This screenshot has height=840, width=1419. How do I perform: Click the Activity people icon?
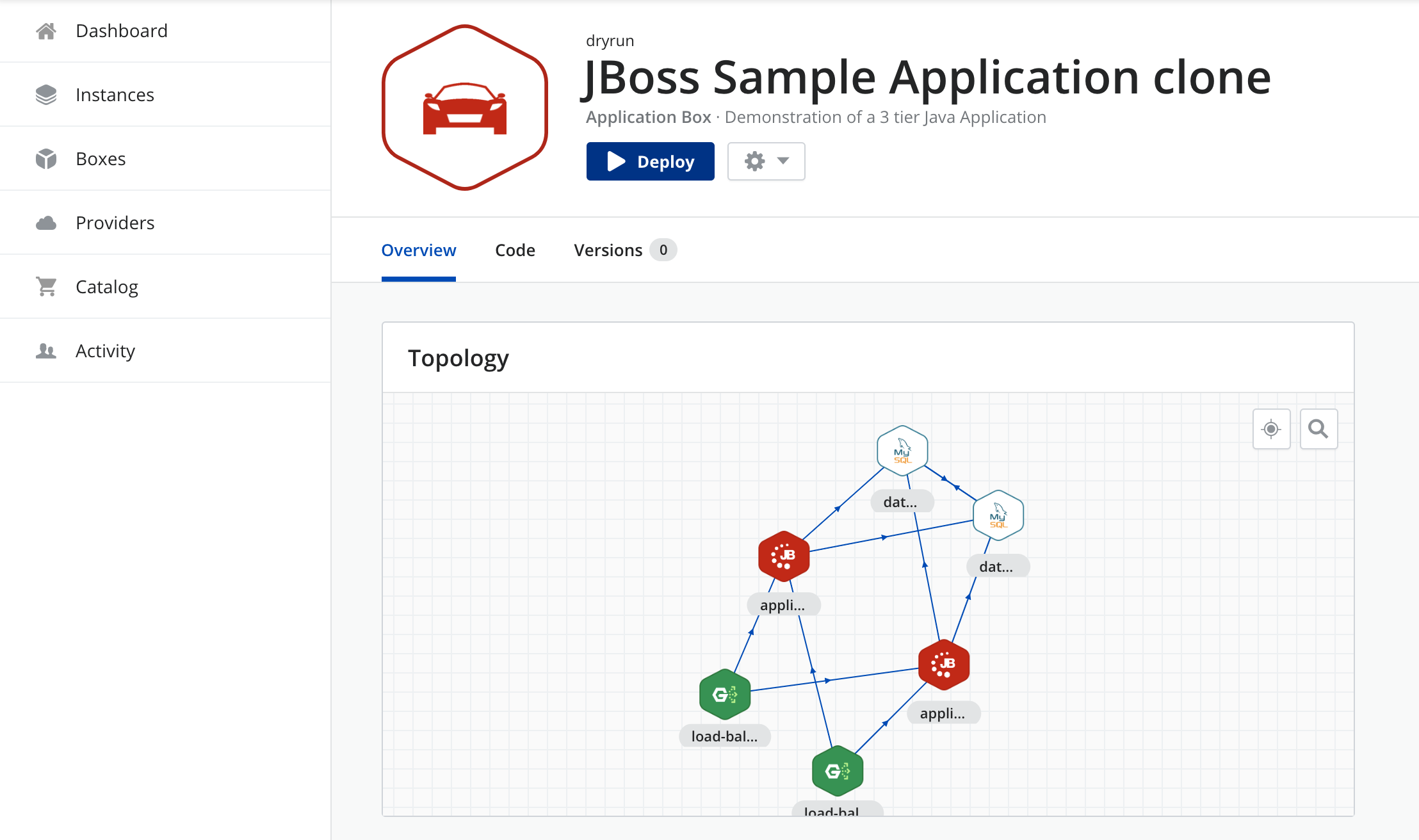point(46,351)
